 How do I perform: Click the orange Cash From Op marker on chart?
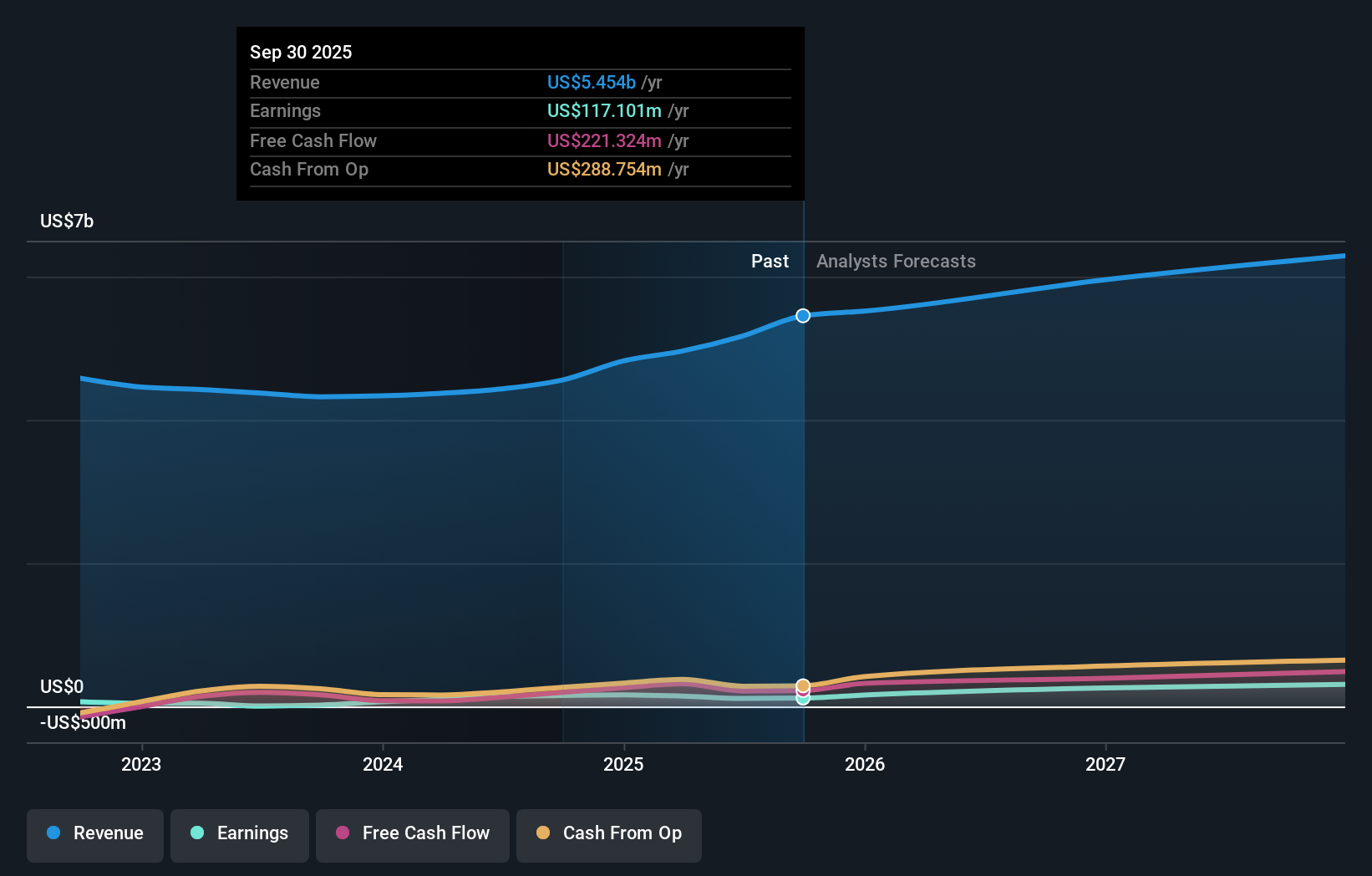click(803, 685)
